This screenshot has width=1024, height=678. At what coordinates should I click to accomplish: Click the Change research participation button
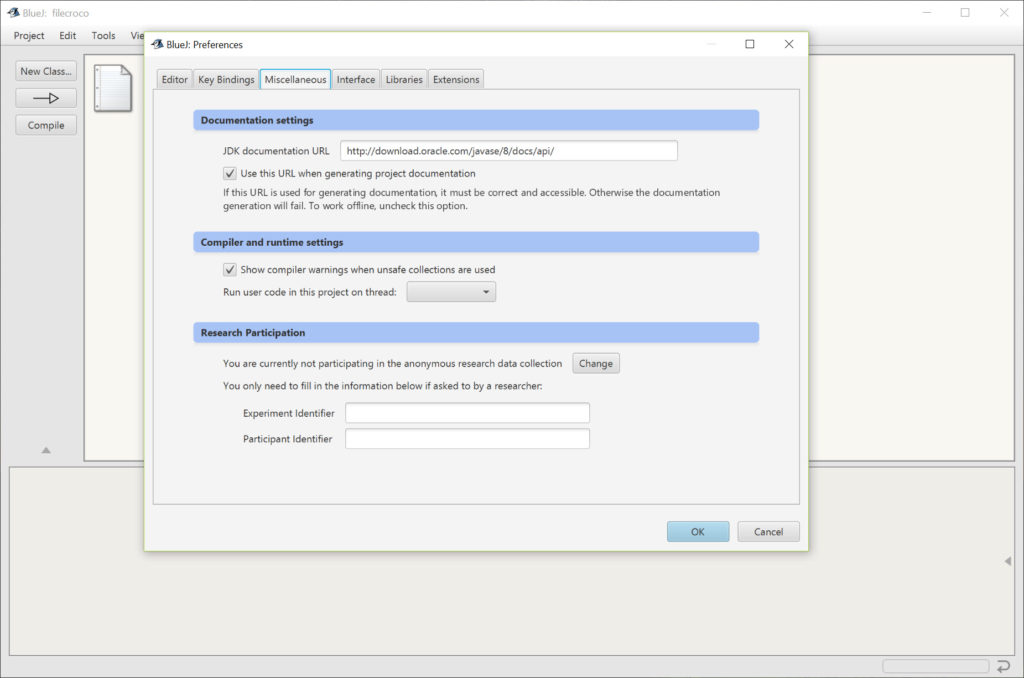click(x=596, y=363)
